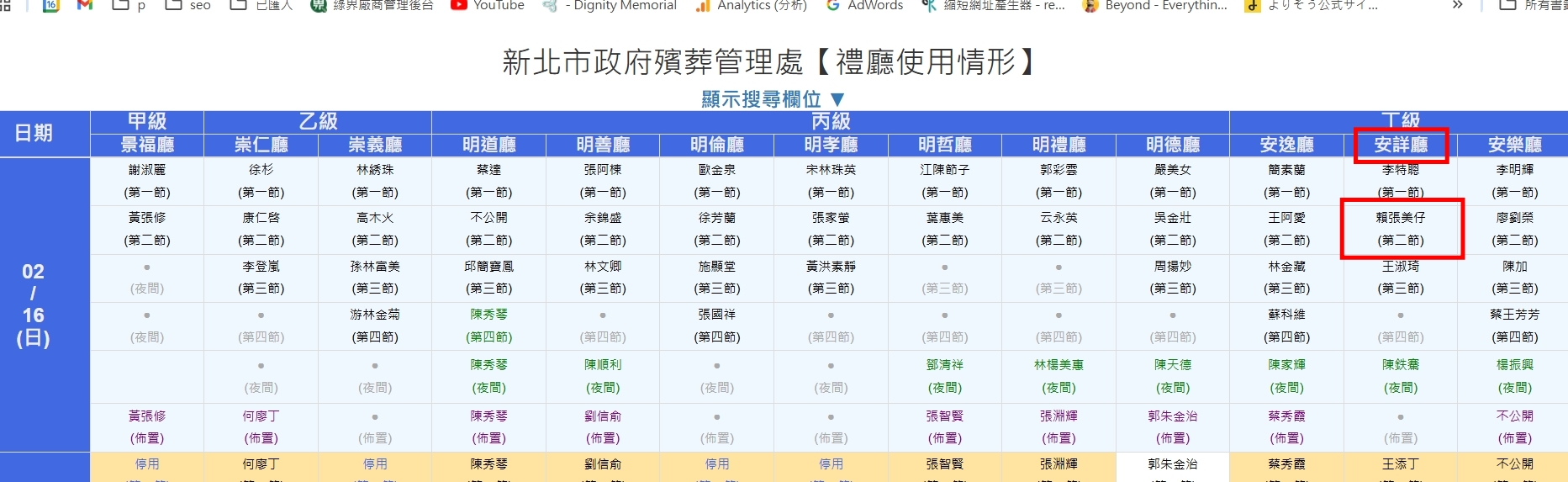Click the 安詳廳 column header
The width and height of the screenshot is (1568, 482).
point(1401,145)
